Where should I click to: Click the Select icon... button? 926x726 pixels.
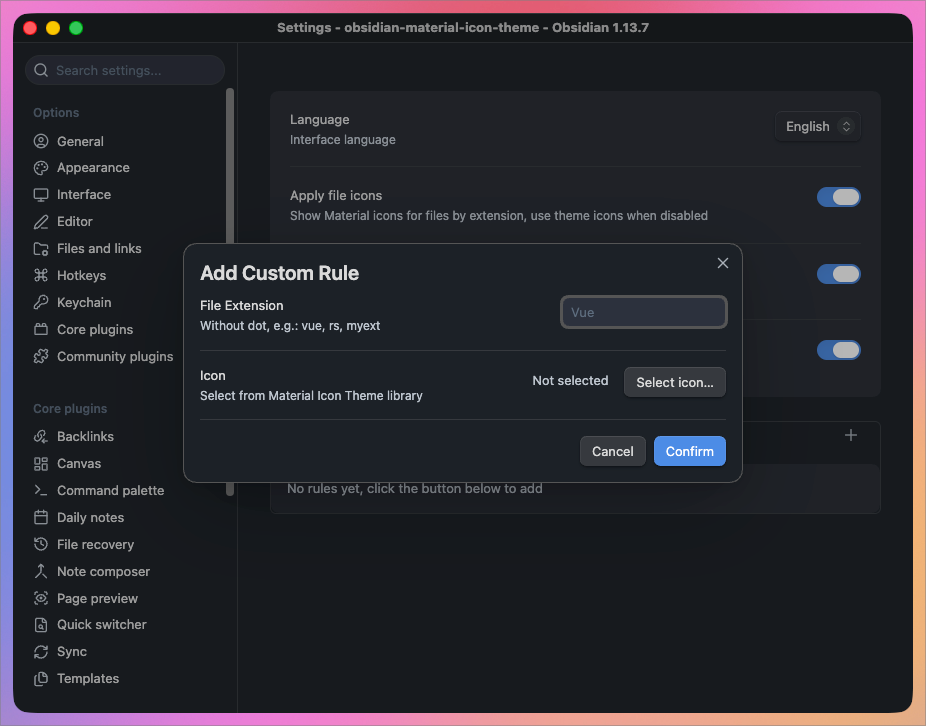point(674,382)
